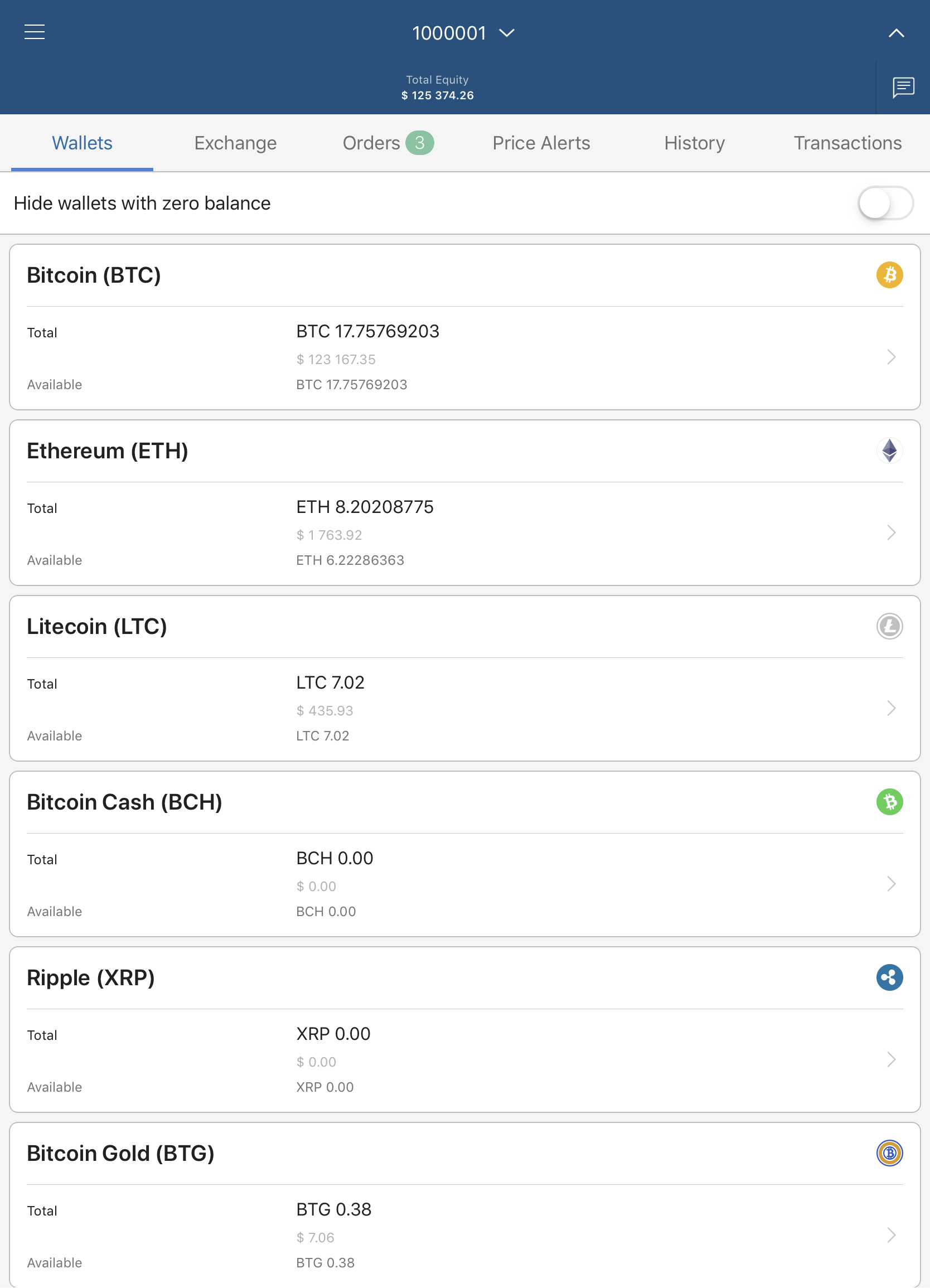Open the chat messages icon
Viewport: 930px width, 1288px height.
903,88
